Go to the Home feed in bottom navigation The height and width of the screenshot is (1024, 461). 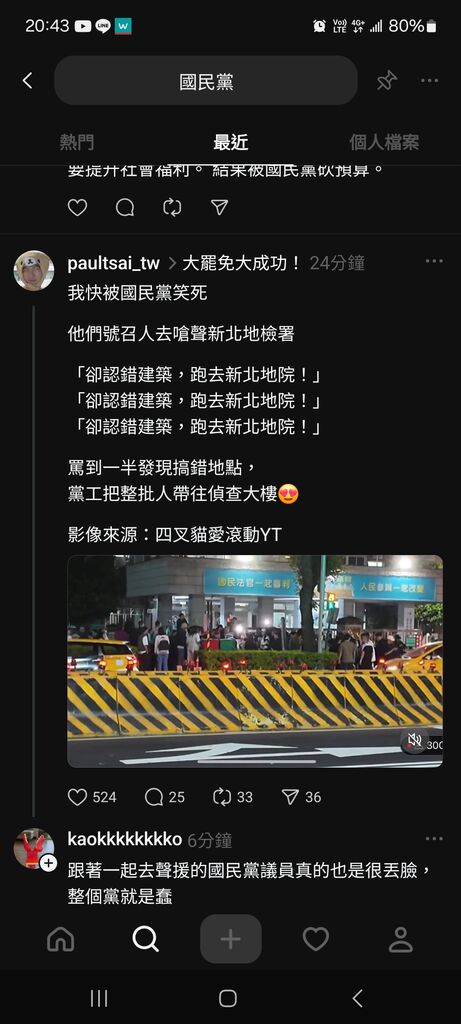coord(61,939)
